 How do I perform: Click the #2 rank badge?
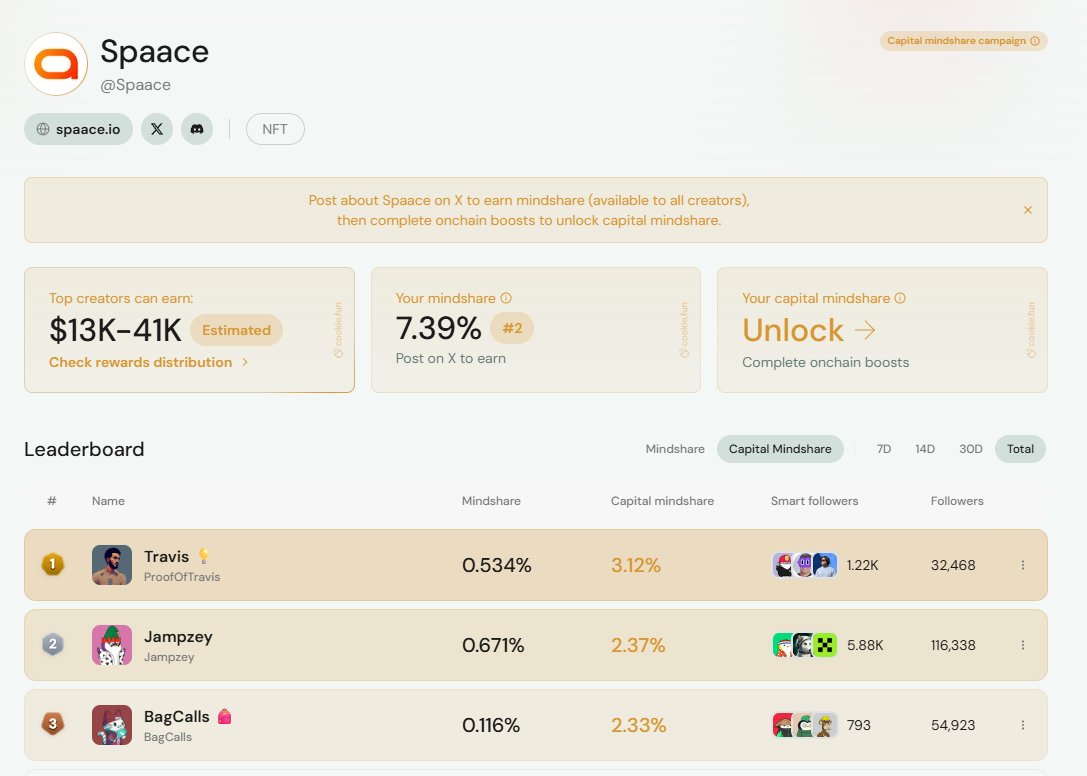tap(512, 328)
